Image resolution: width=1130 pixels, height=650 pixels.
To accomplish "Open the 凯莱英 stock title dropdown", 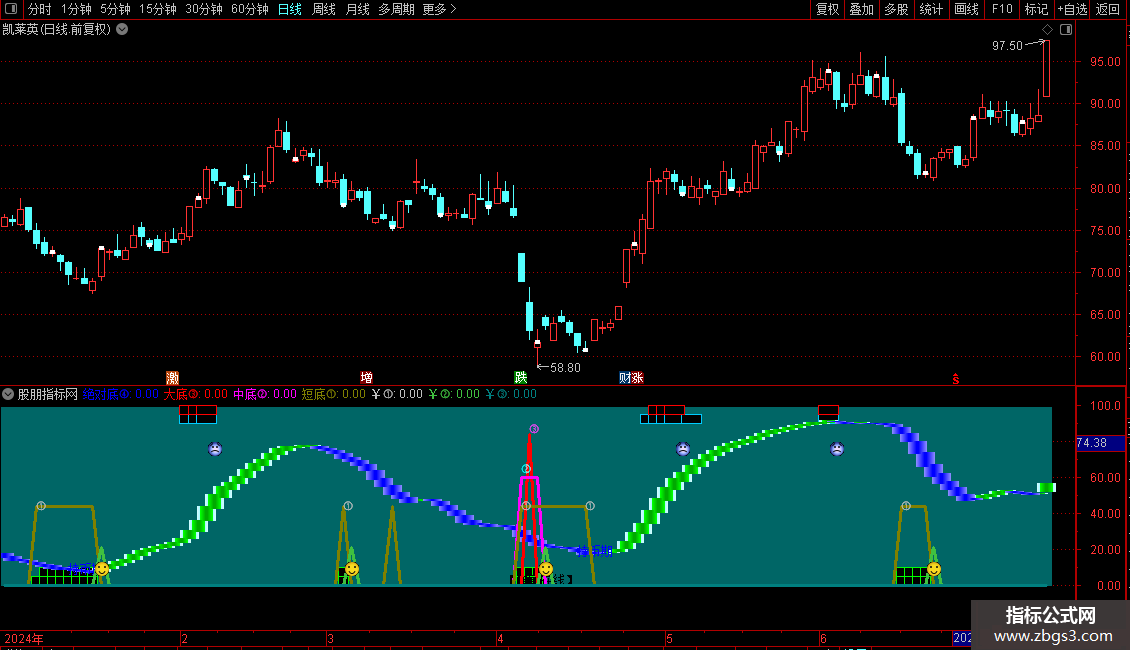I will (x=123, y=30).
